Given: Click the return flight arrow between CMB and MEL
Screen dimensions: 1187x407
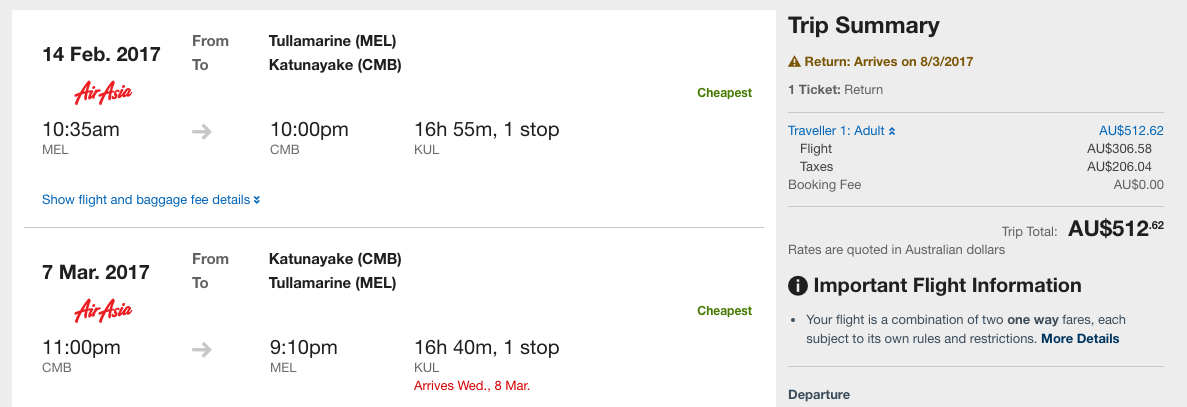Looking at the screenshot, I should coord(201,350).
